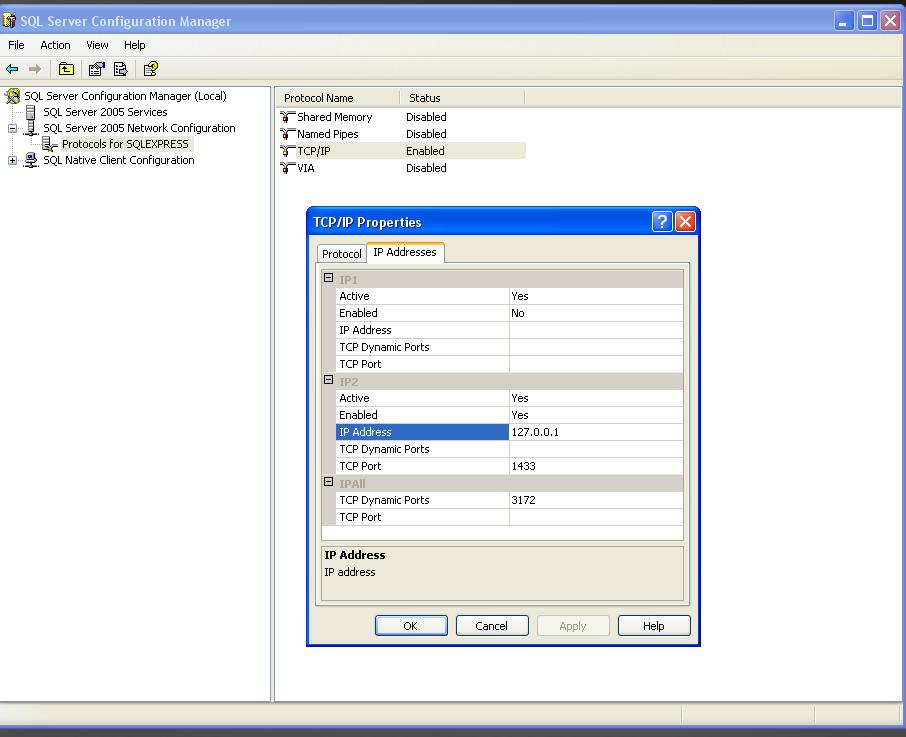Click the Named Pipes protocol icon
The width and height of the screenshot is (906, 737).
pos(287,134)
